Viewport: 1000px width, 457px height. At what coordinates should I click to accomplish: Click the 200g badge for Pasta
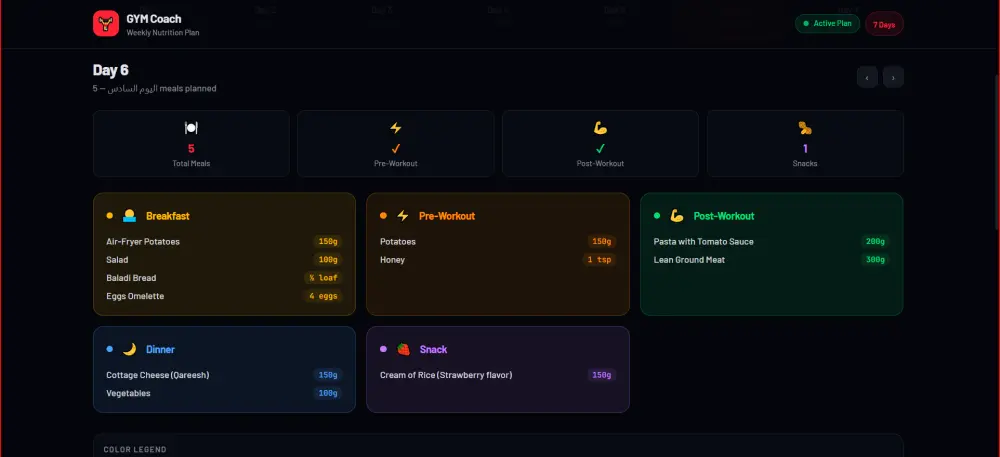[876, 242]
